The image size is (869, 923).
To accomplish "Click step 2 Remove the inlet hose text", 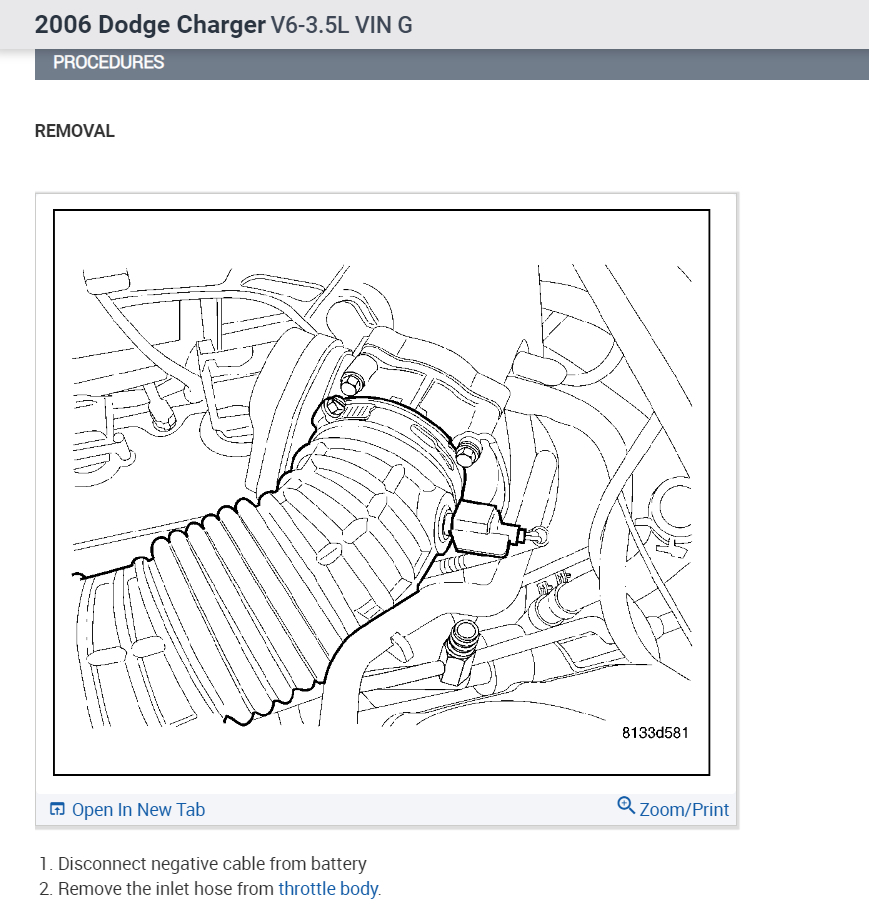I will 210,888.
